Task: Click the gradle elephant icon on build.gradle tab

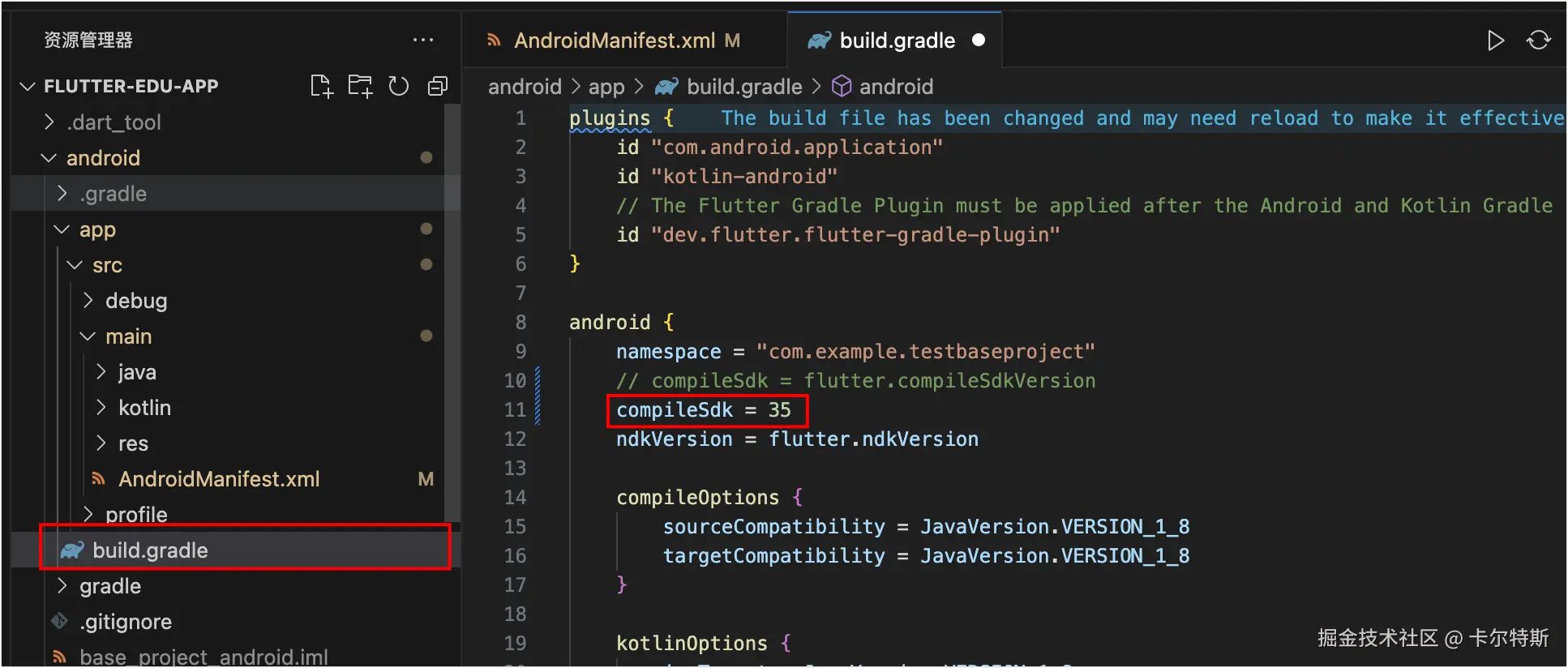Action: (x=819, y=41)
